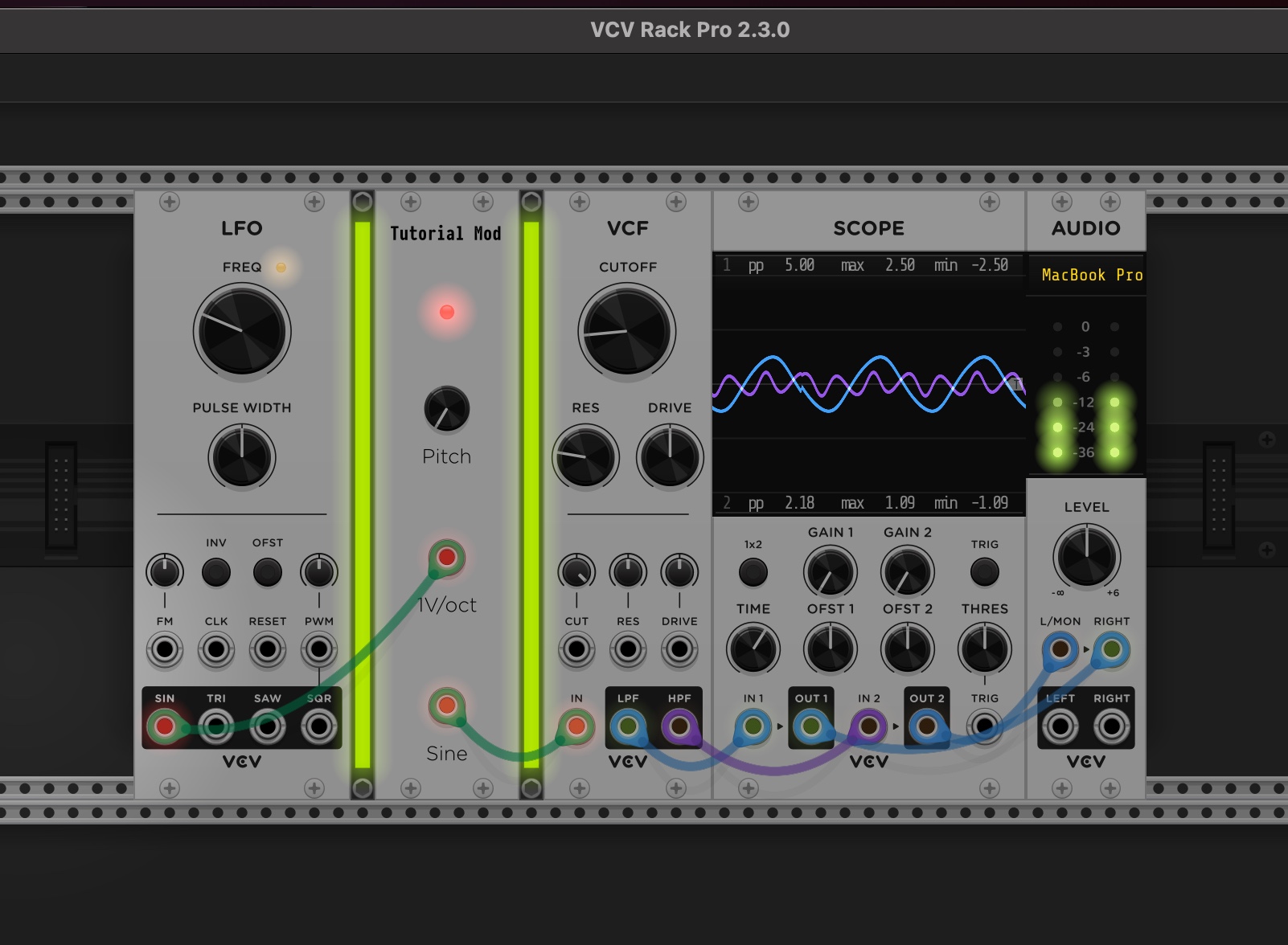Click the Scope OUT 1 jack

pyautogui.click(x=811, y=726)
